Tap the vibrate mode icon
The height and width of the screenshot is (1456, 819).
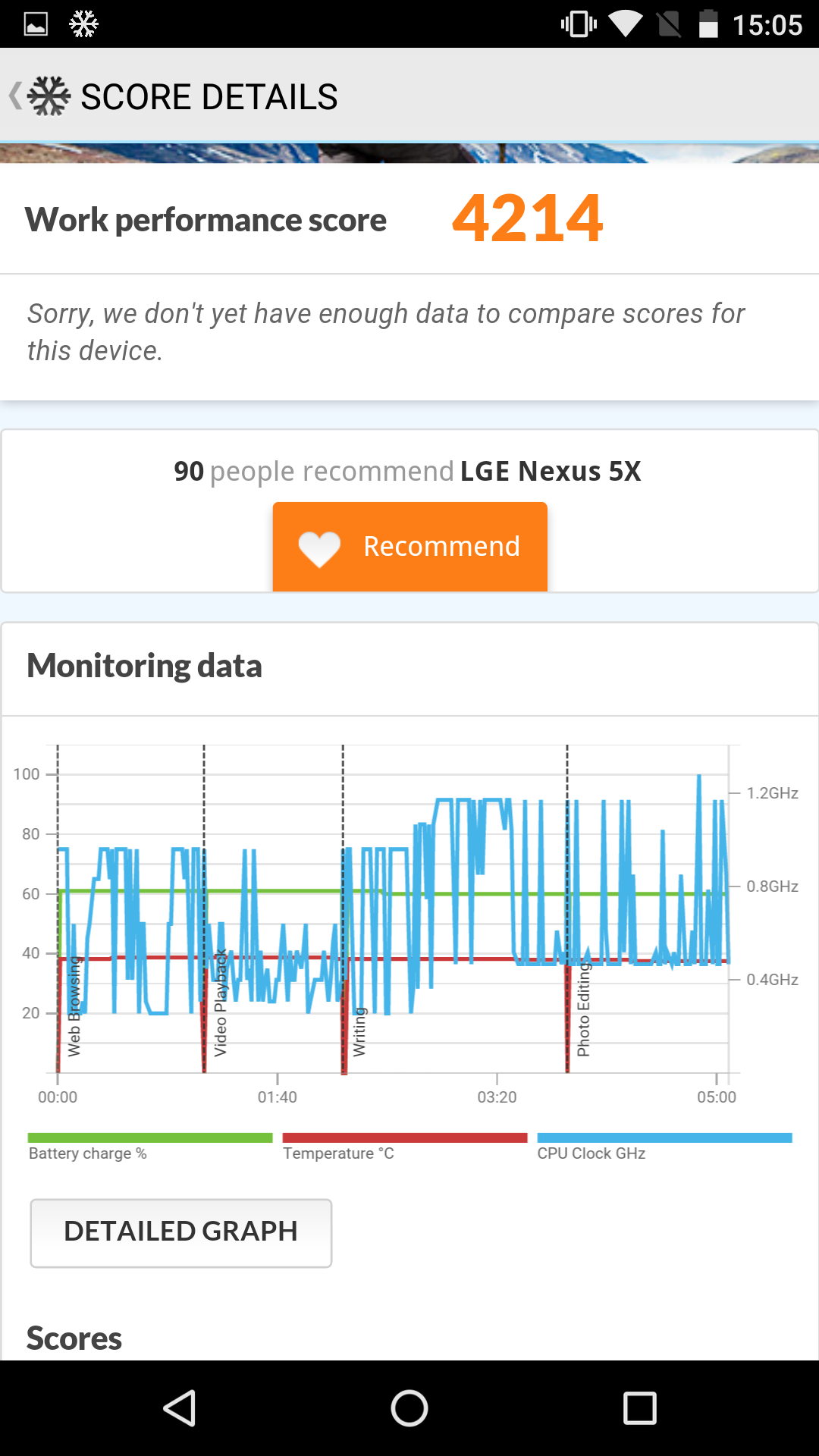579,24
